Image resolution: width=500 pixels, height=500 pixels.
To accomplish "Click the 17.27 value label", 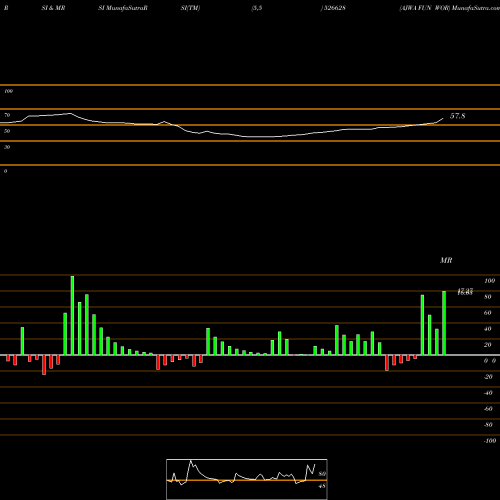I will pos(465,292).
